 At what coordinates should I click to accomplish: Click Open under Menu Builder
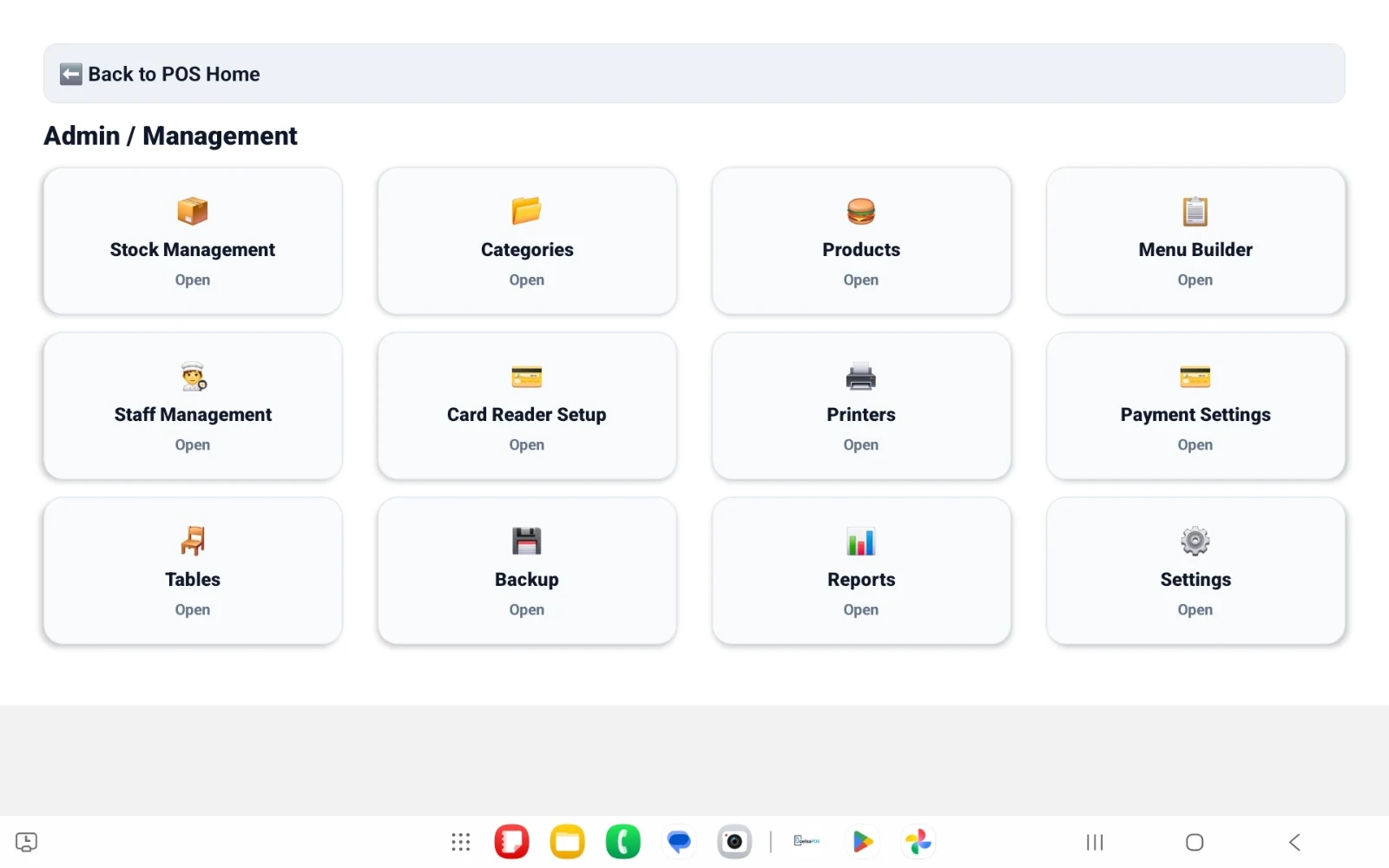pos(1195,280)
